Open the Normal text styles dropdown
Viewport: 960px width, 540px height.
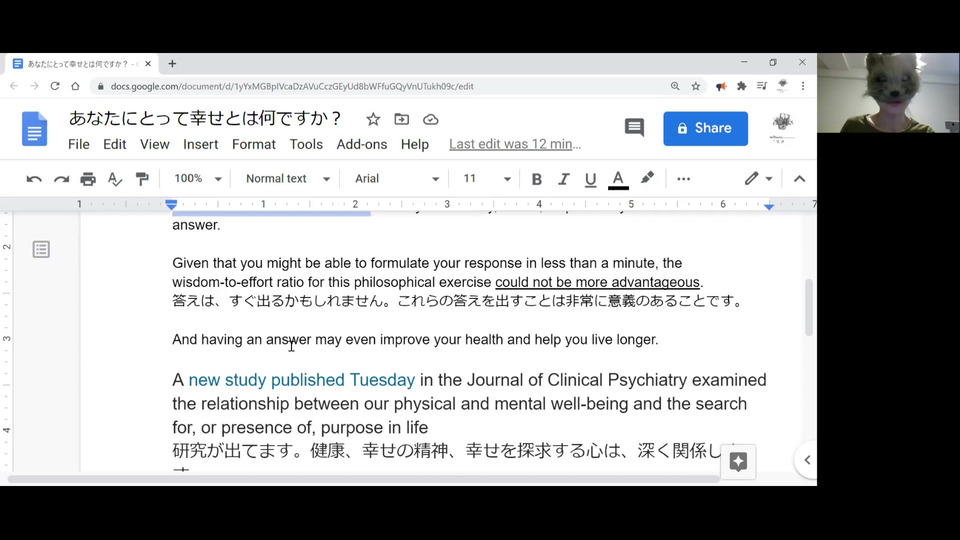287,179
